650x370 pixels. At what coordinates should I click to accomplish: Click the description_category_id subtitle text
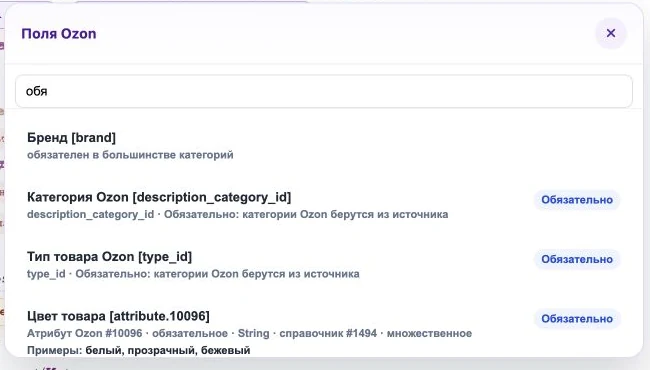[x=90, y=215]
